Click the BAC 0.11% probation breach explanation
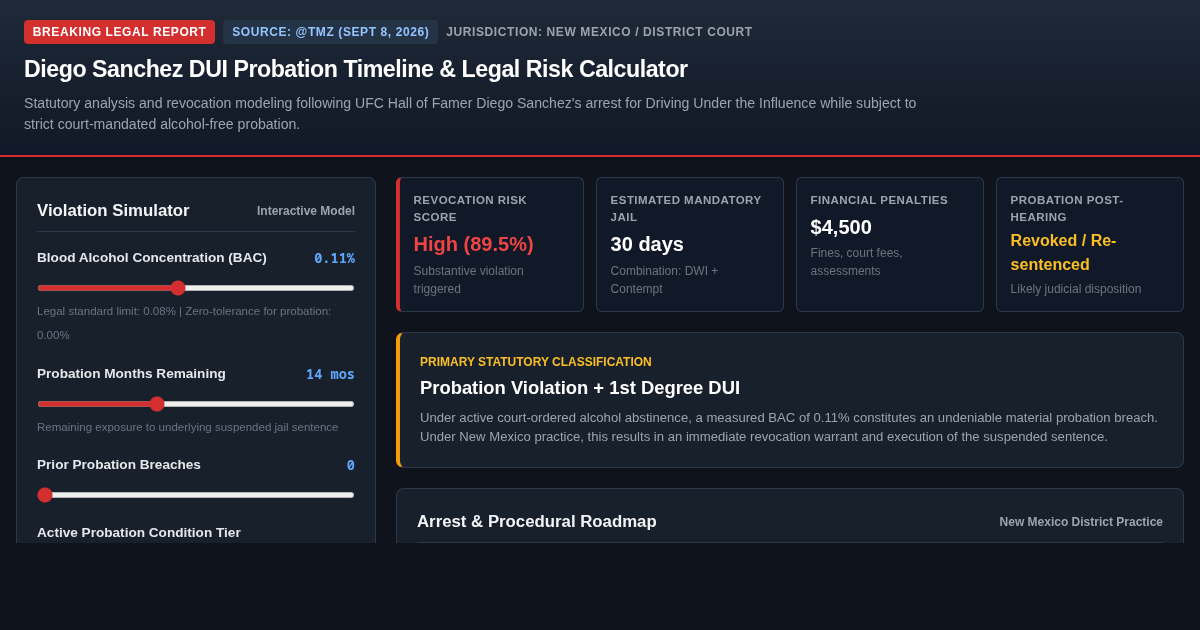 click(789, 427)
